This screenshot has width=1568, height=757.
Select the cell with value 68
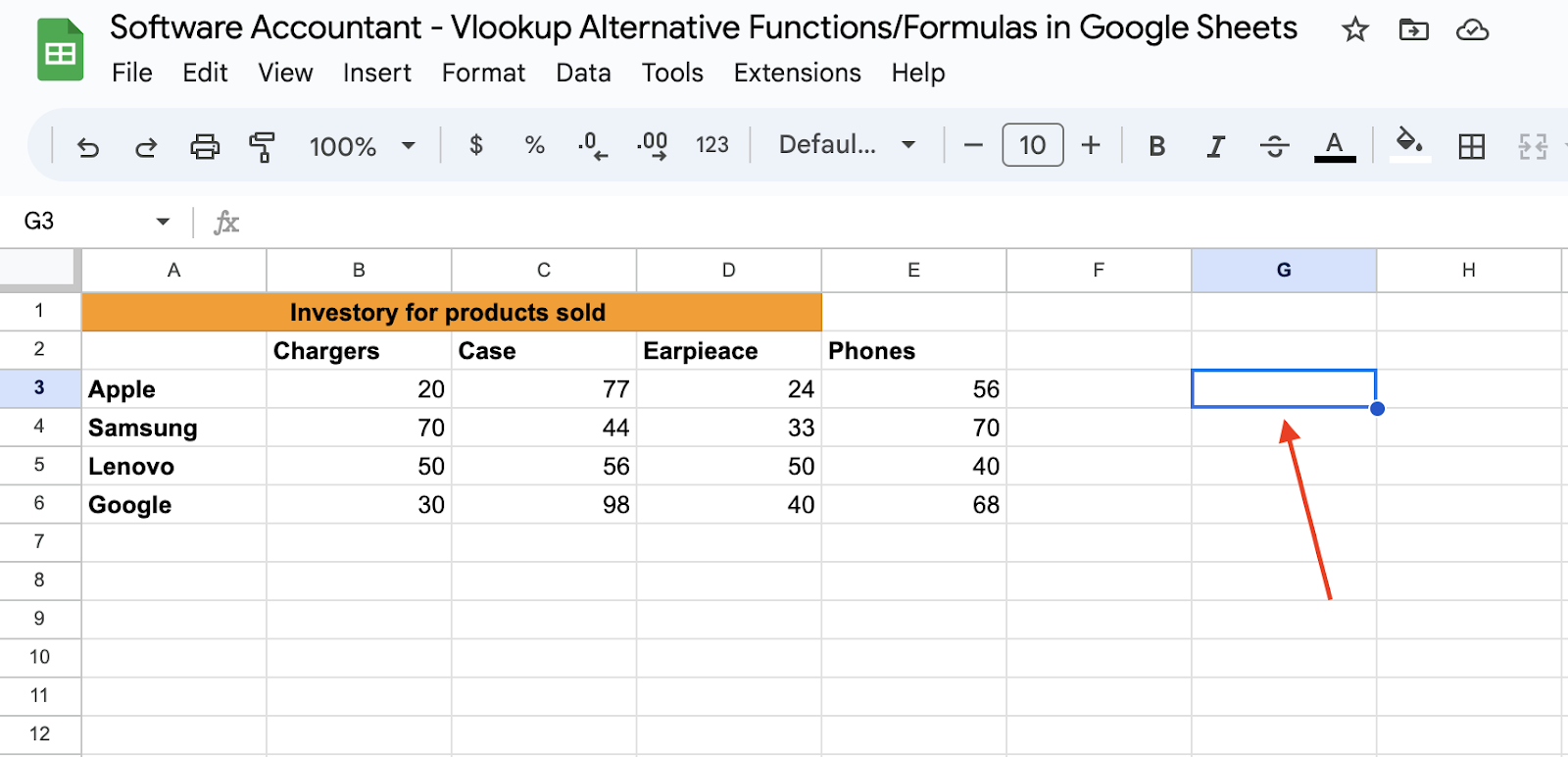[x=914, y=504]
